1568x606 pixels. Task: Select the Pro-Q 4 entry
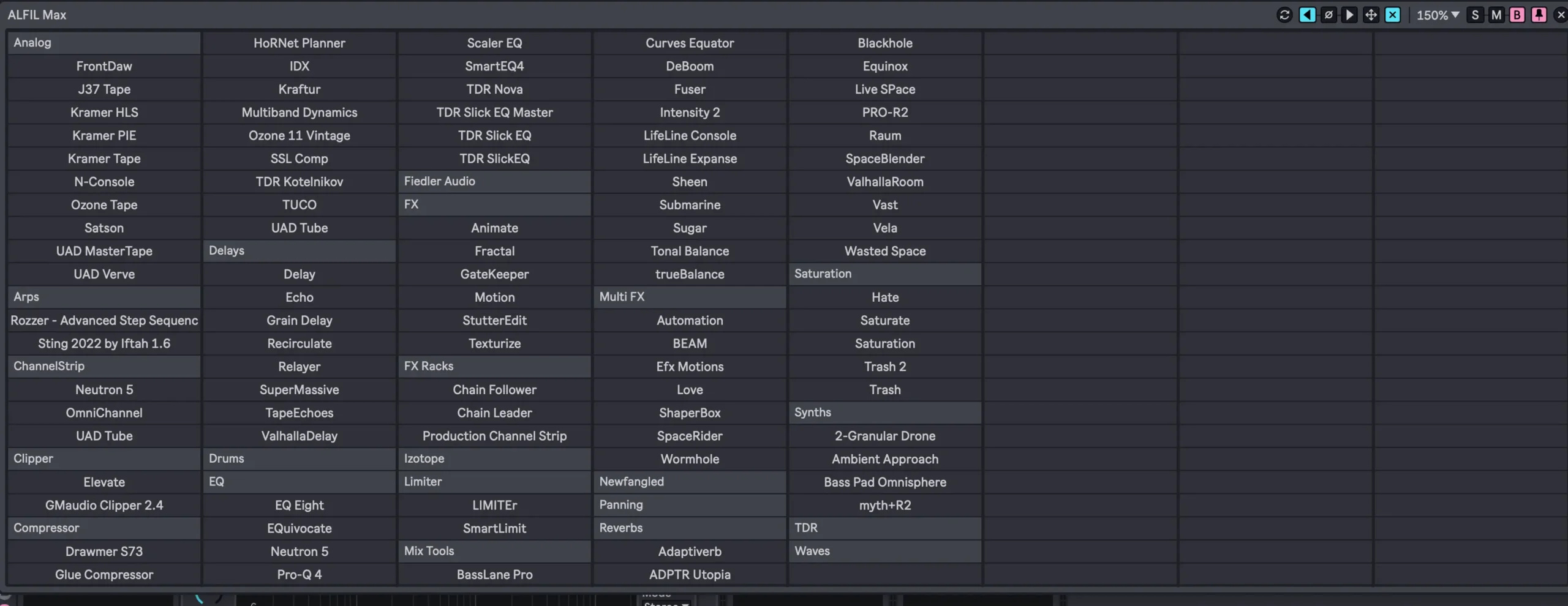[x=299, y=574]
